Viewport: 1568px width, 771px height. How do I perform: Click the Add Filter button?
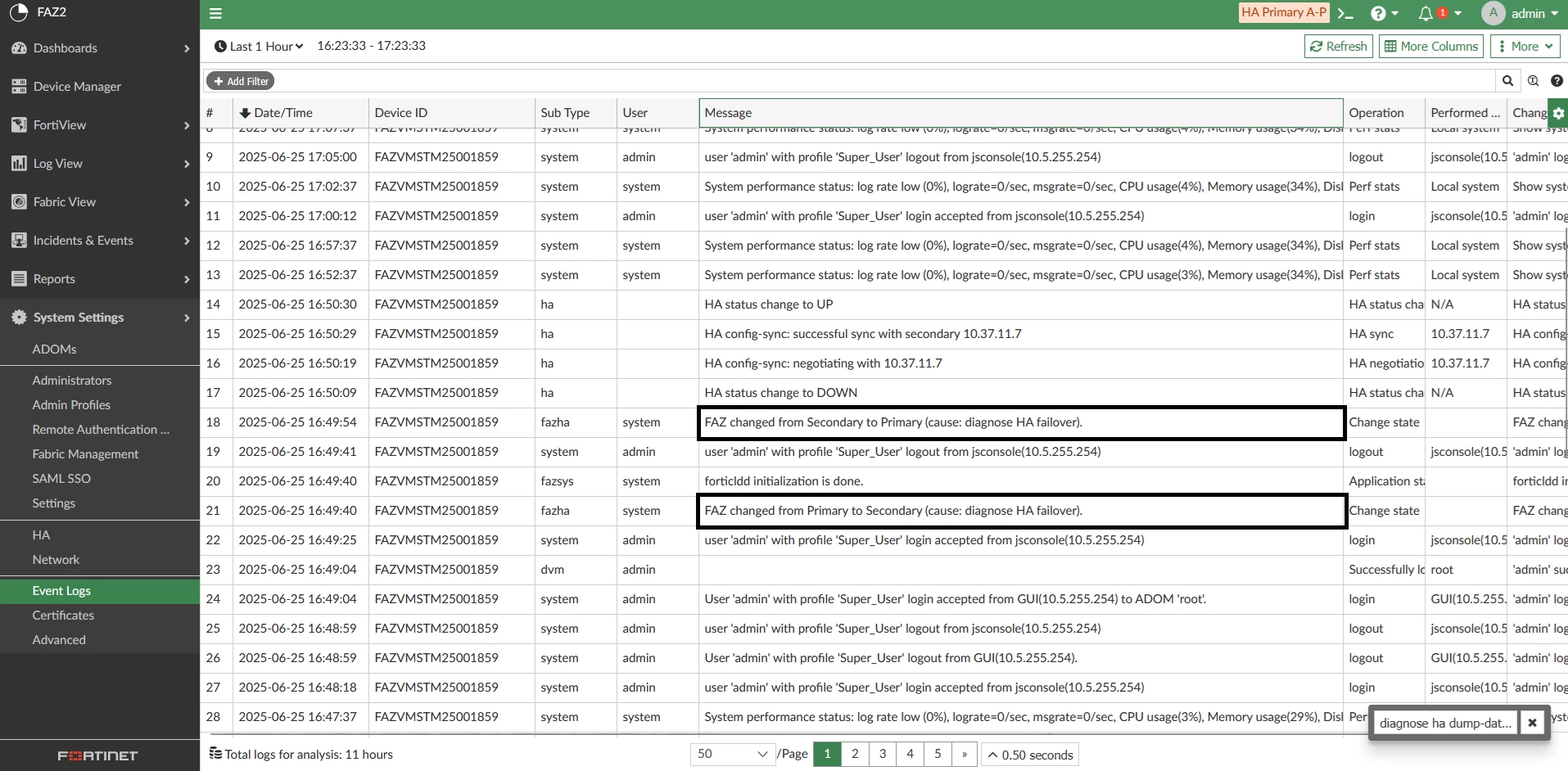240,81
